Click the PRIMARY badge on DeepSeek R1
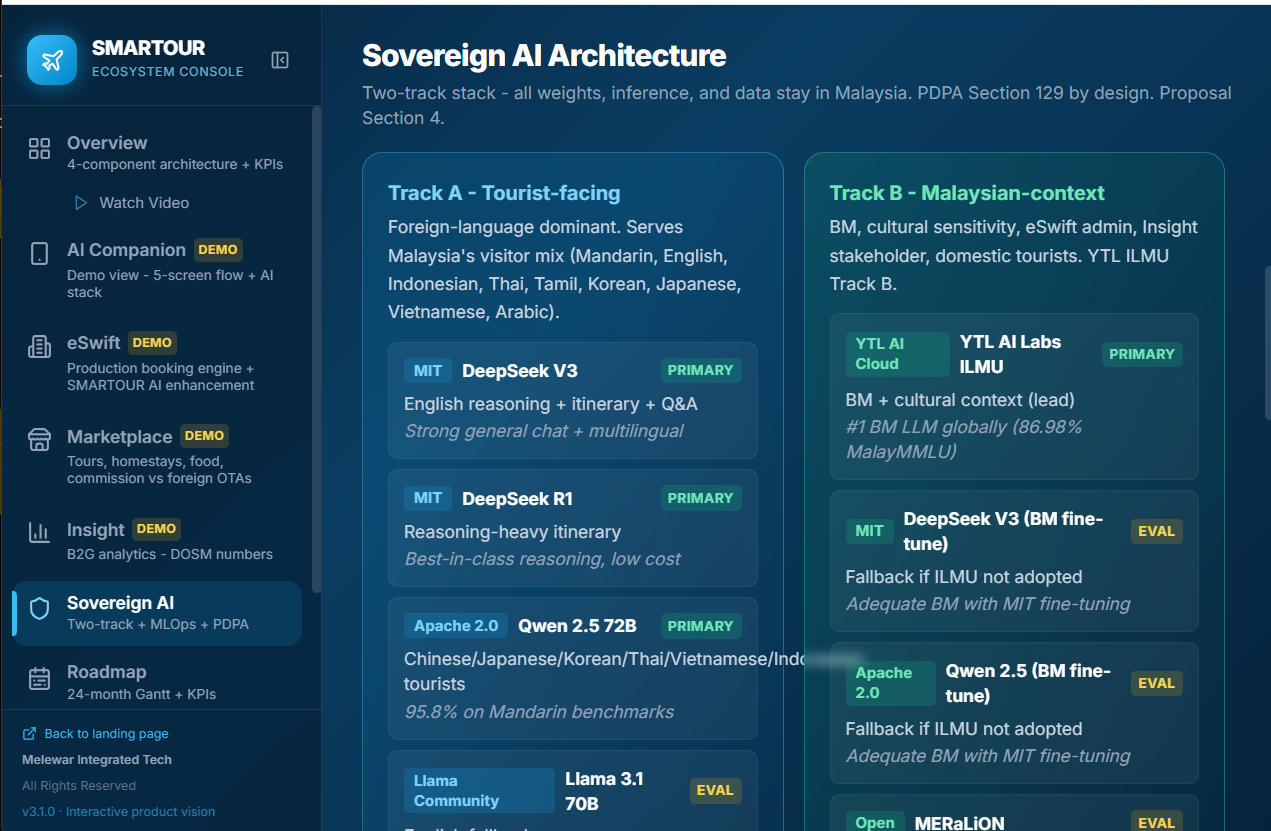 (700, 498)
